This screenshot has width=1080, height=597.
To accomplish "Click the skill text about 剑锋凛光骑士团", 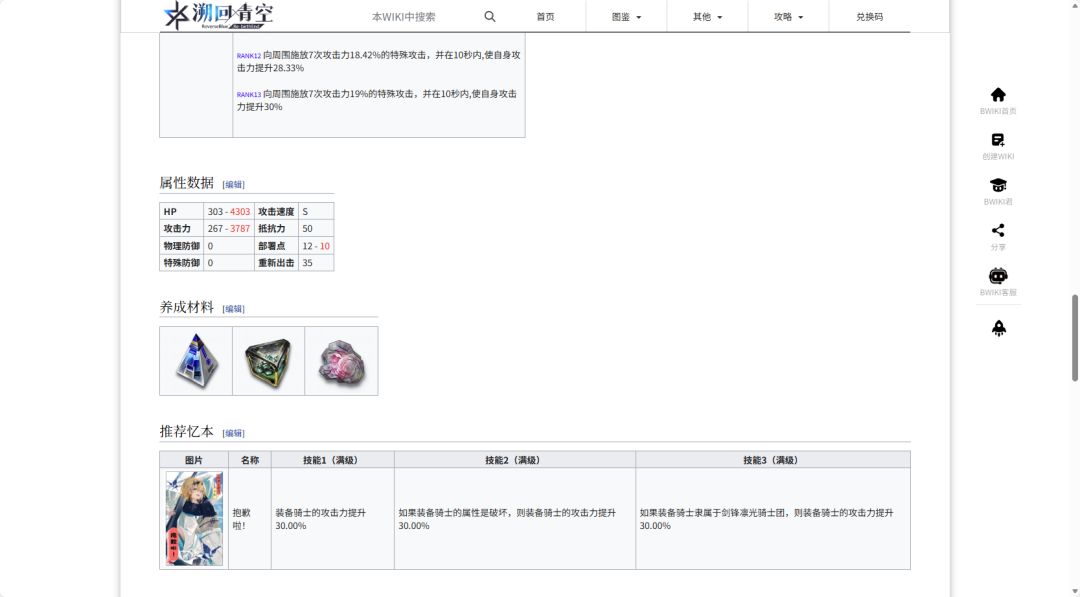I will coord(767,519).
